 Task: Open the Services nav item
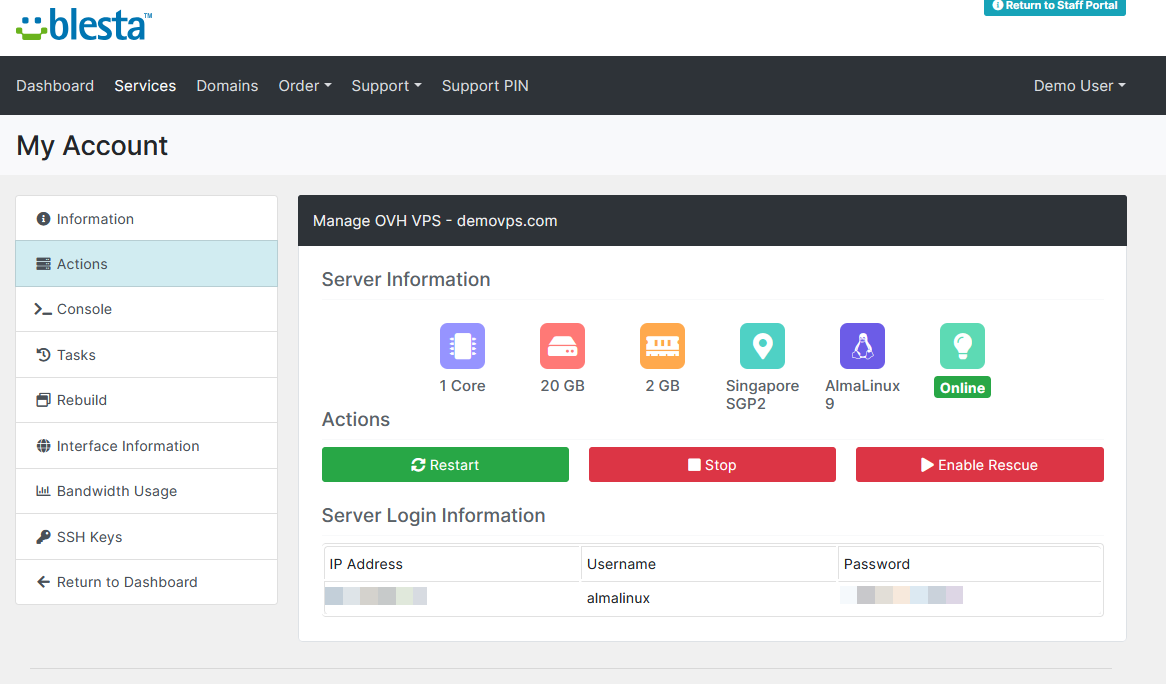[145, 86]
